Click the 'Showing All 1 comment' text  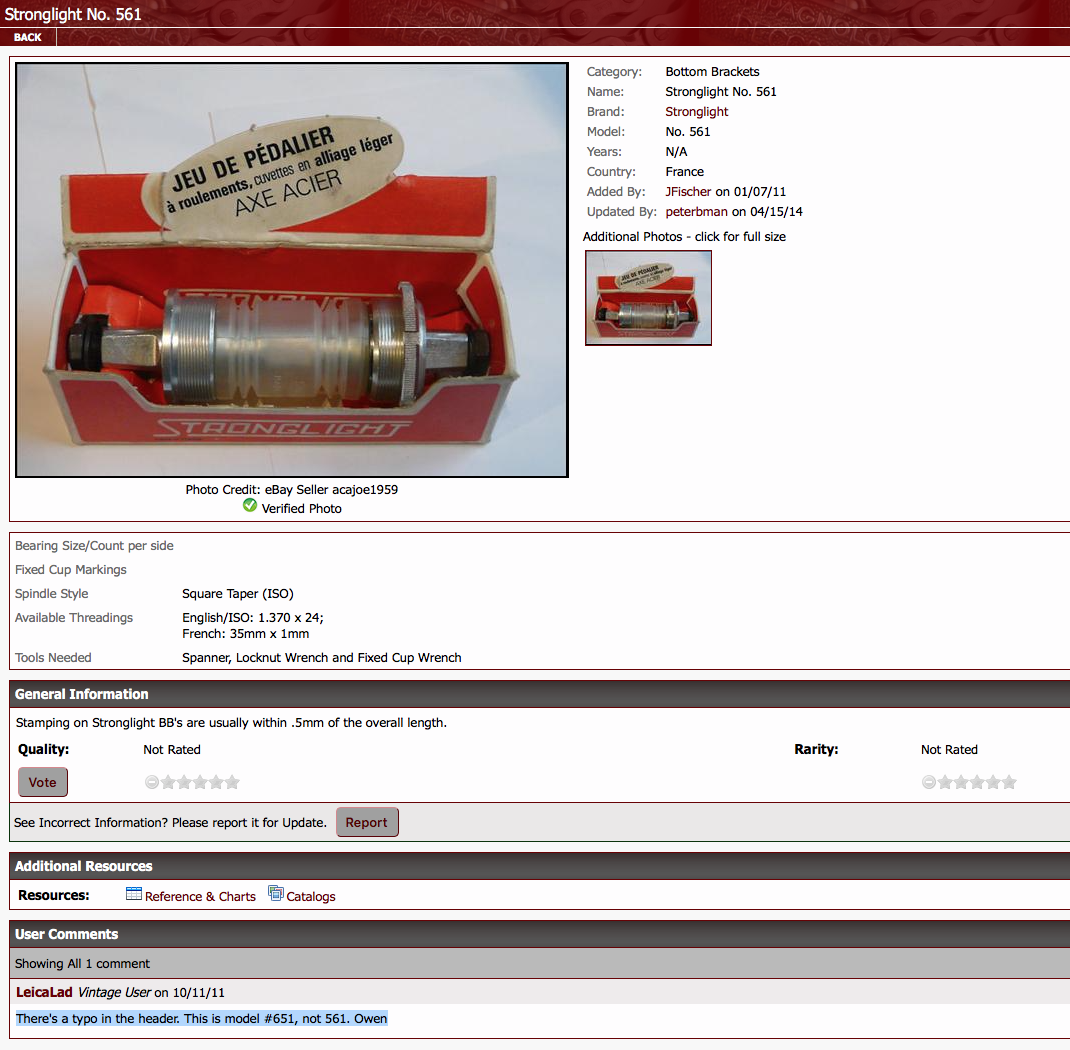pos(82,963)
